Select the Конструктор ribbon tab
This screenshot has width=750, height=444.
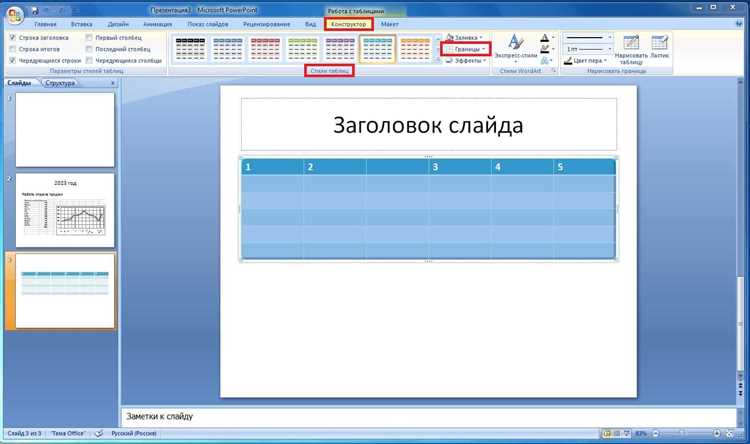click(x=349, y=24)
